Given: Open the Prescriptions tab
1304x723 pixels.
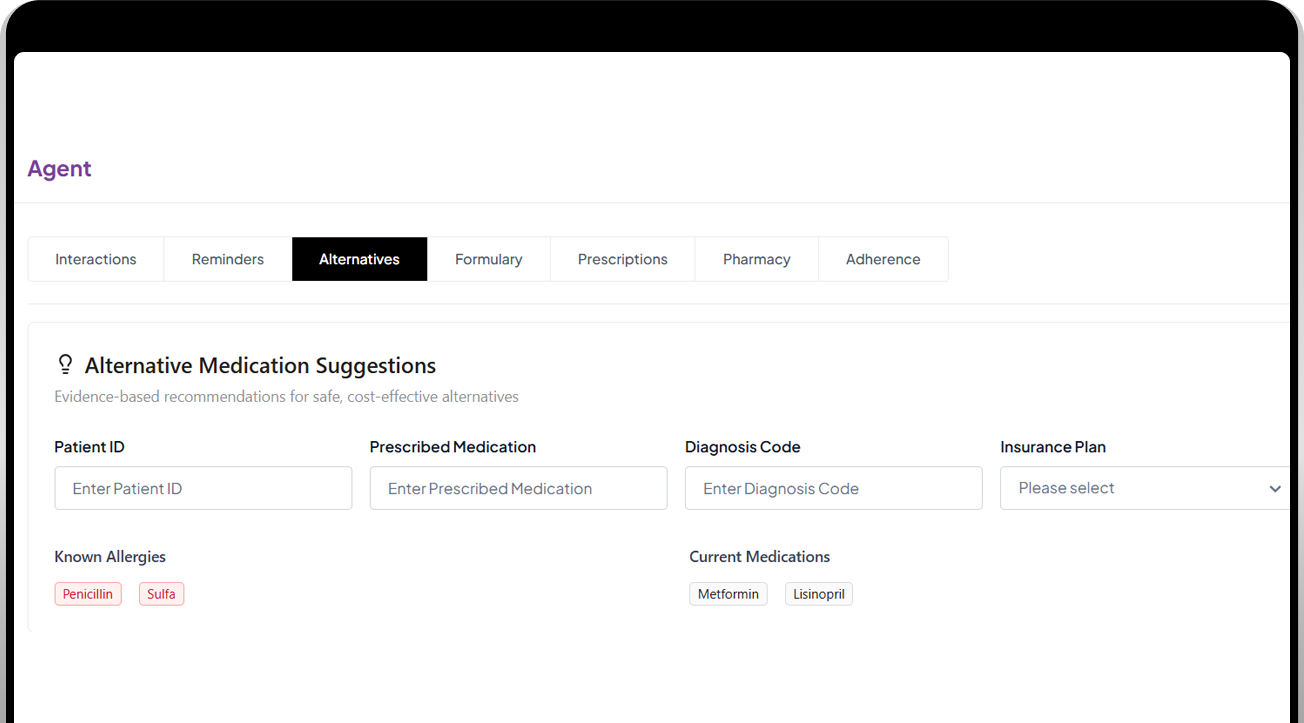Looking at the screenshot, I should pos(623,259).
